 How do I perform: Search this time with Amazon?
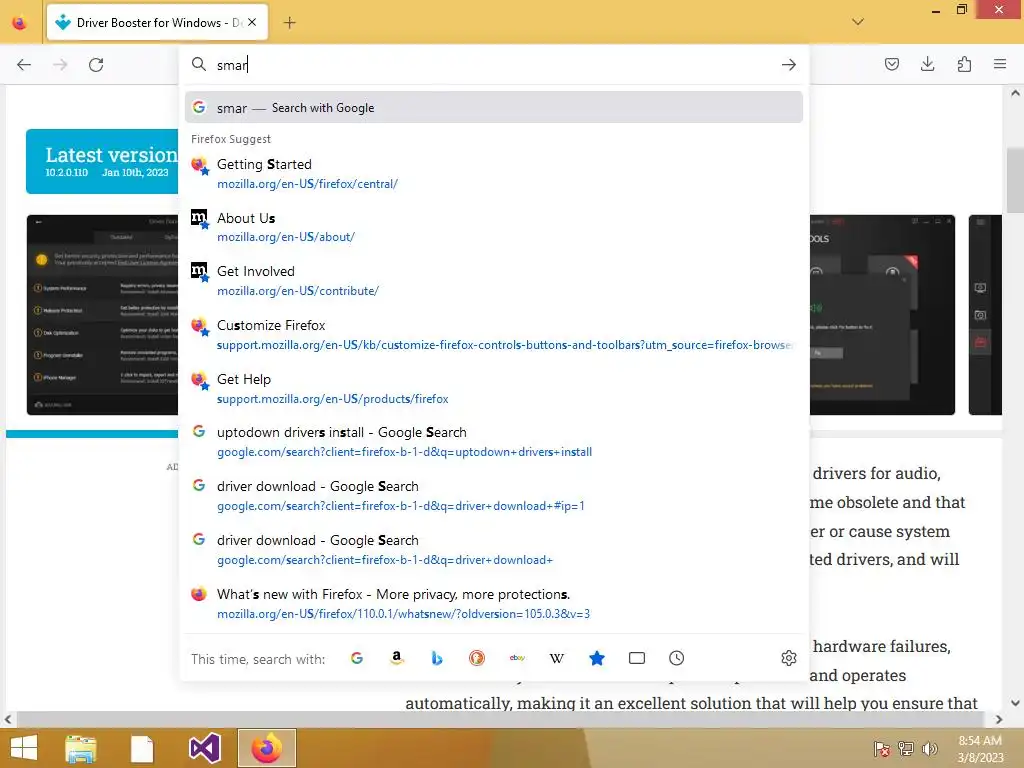click(x=396, y=658)
